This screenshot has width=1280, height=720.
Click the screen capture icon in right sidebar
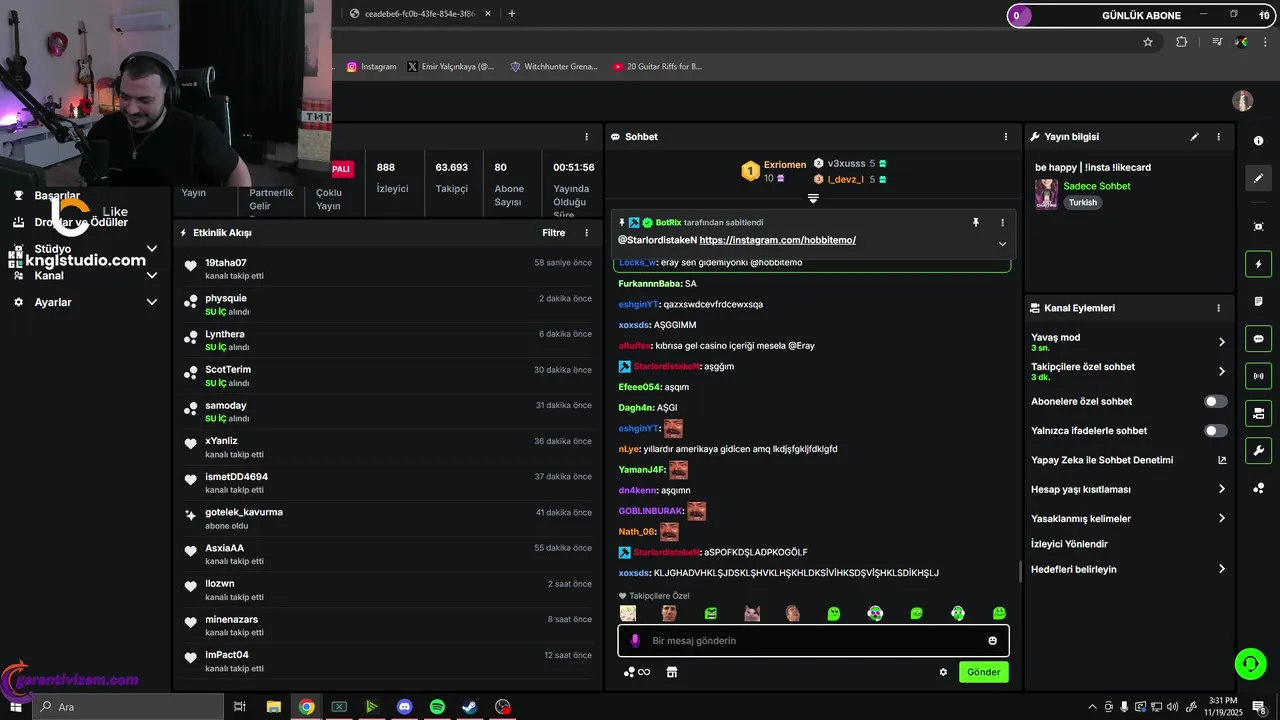1258,227
